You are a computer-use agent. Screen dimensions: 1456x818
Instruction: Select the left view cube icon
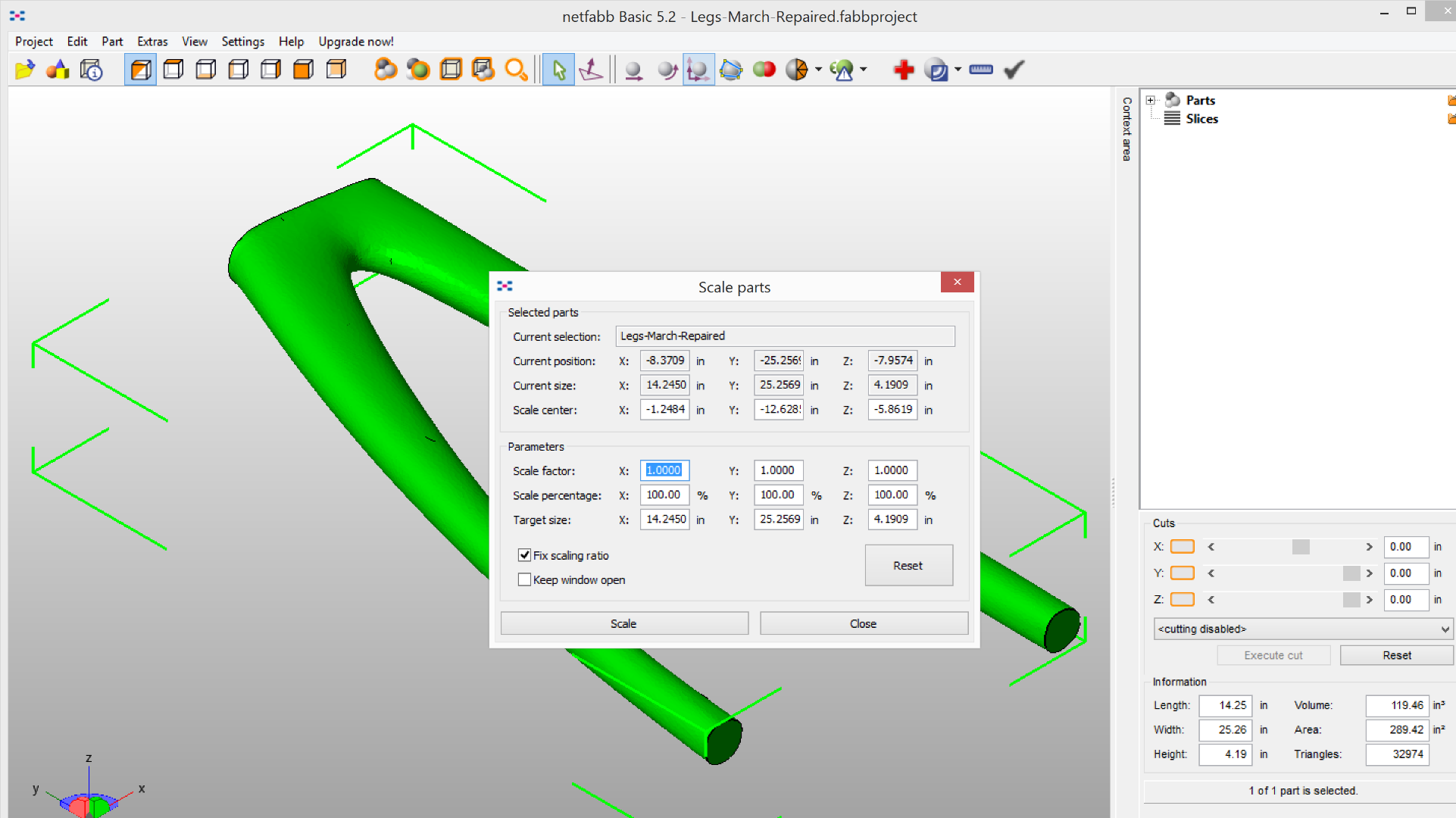pos(239,70)
